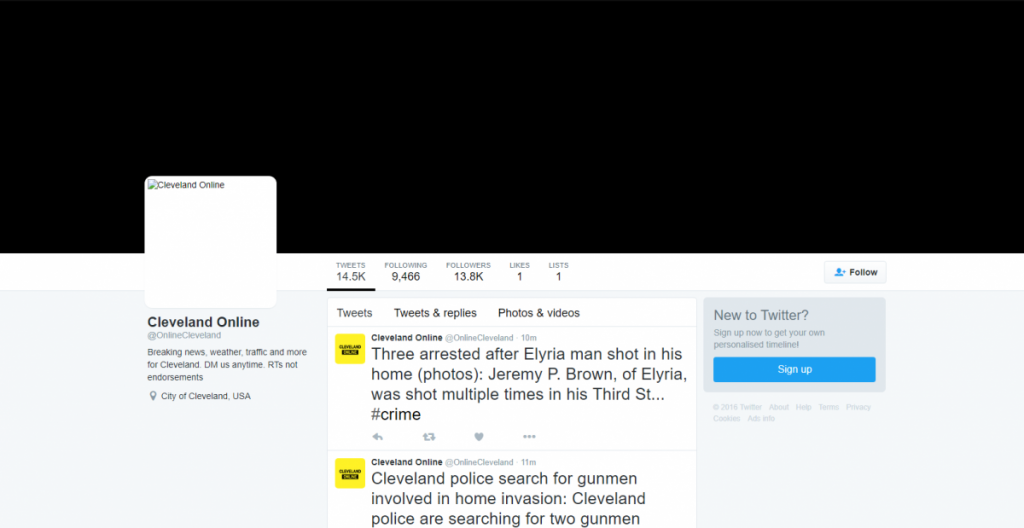Follow the Cleveland Online account

pyautogui.click(x=855, y=272)
